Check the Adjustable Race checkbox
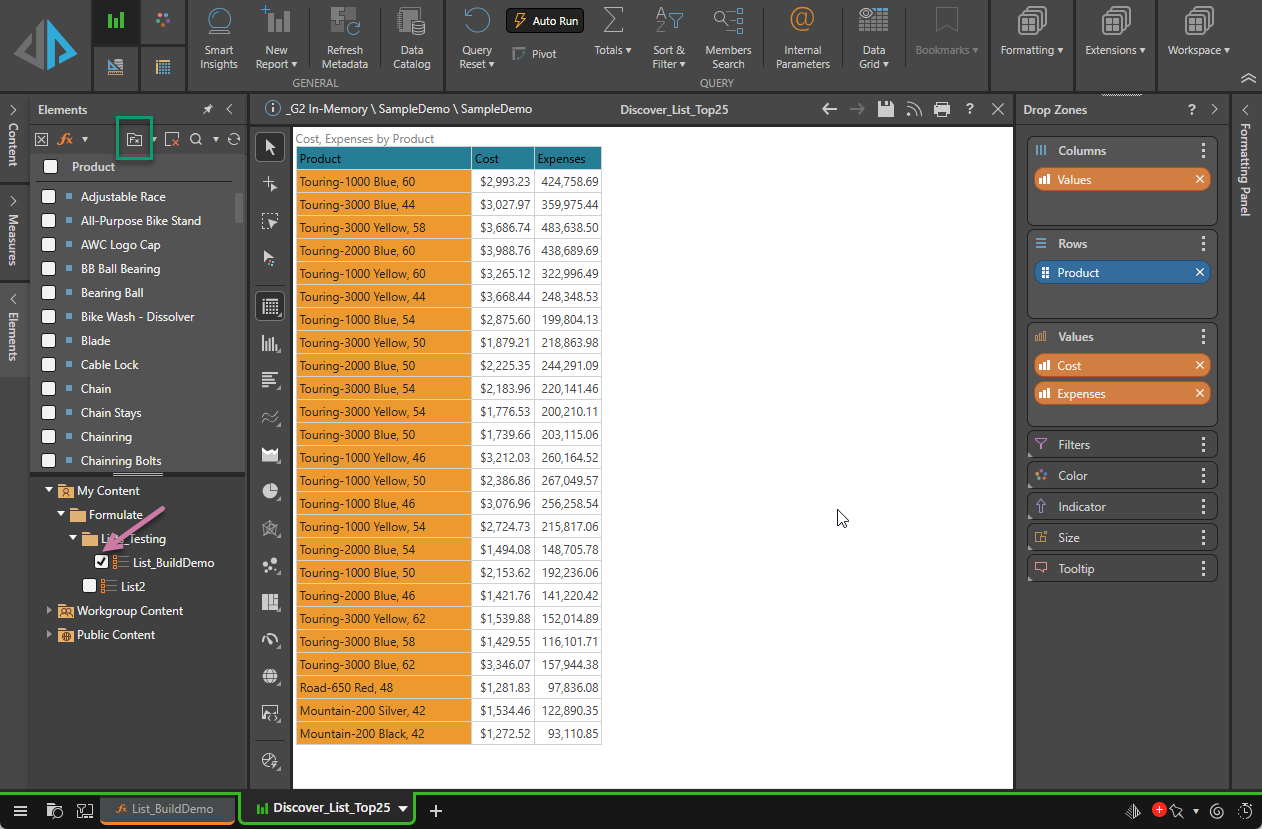Image resolution: width=1262 pixels, height=829 pixels. click(x=48, y=197)
